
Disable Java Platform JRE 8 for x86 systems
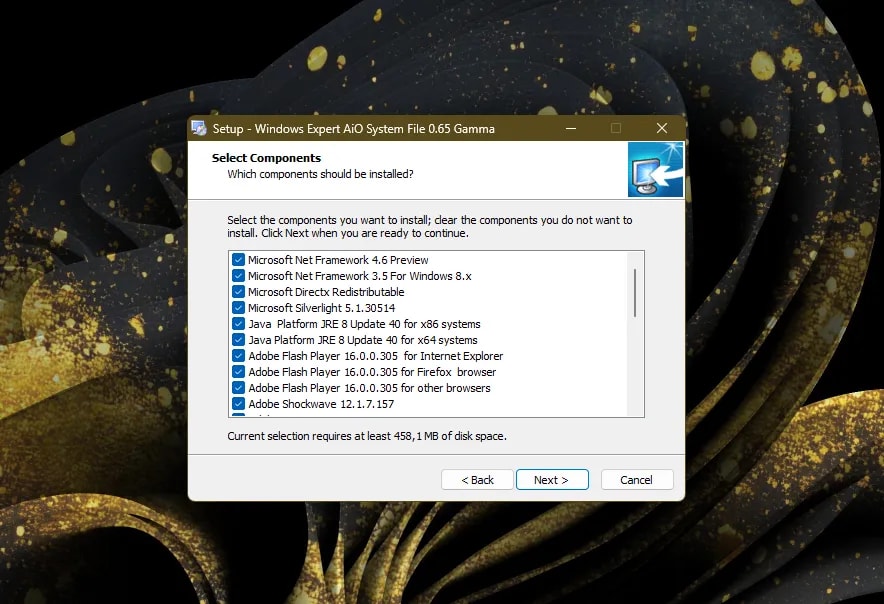pos(238,324)
